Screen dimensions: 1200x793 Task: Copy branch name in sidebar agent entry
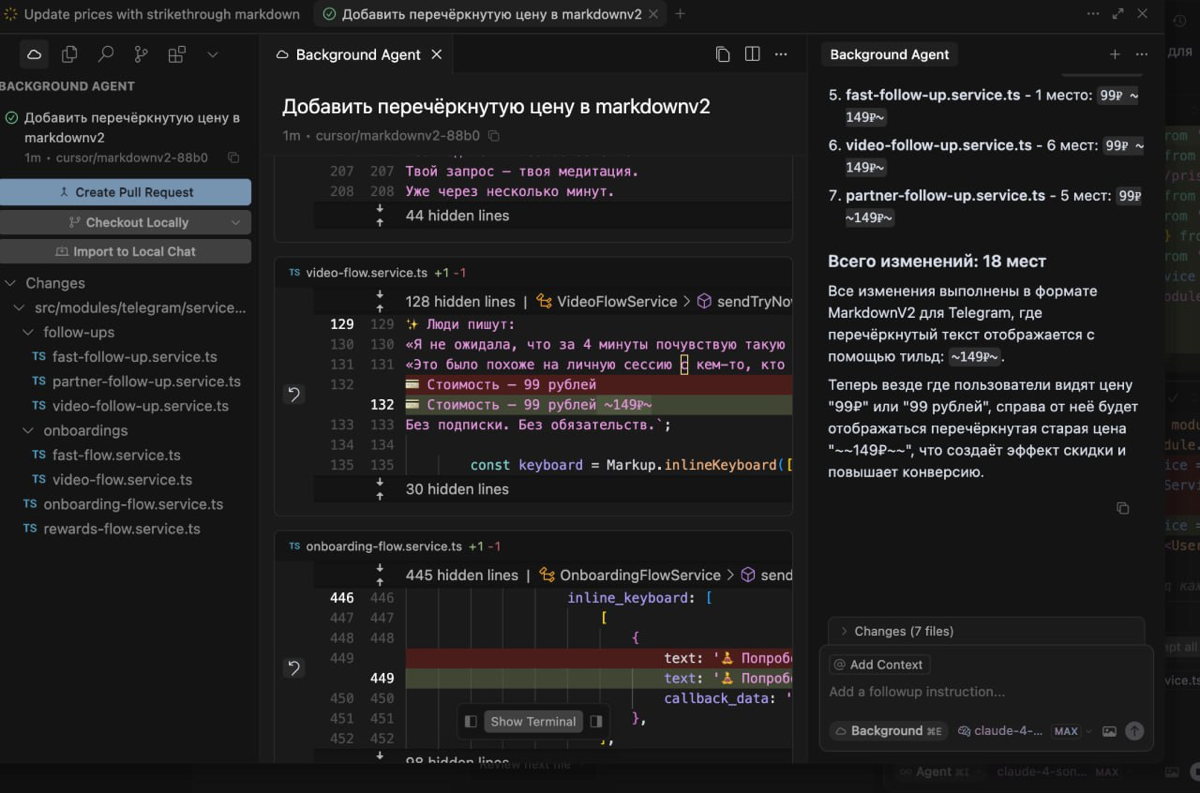pyautogui.click(x=233, y=157)
